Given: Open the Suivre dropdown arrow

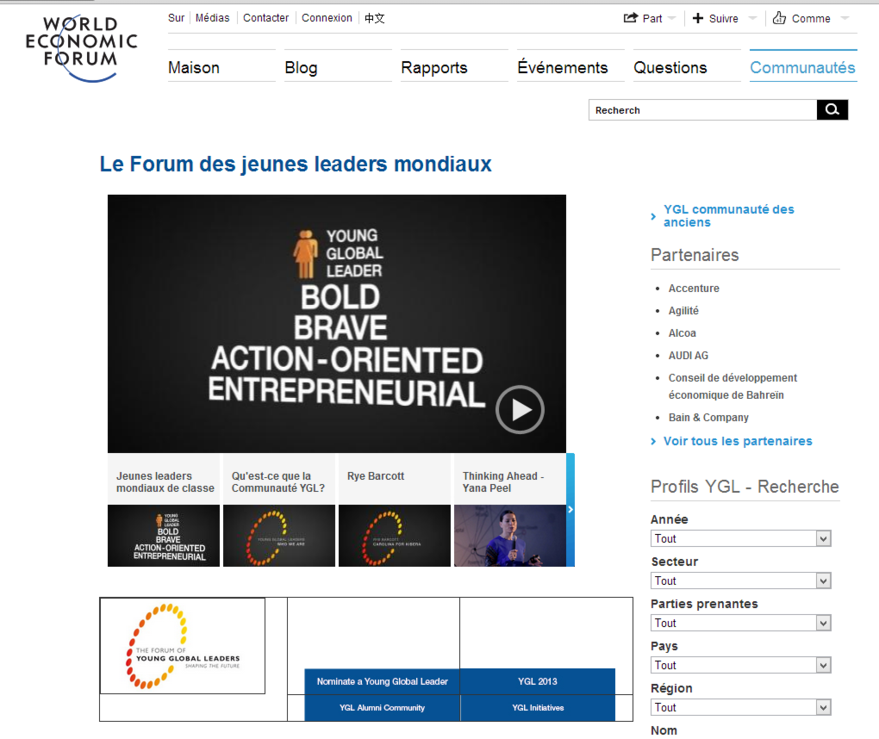Looking at the screenshot, I should tap(752, 19).
